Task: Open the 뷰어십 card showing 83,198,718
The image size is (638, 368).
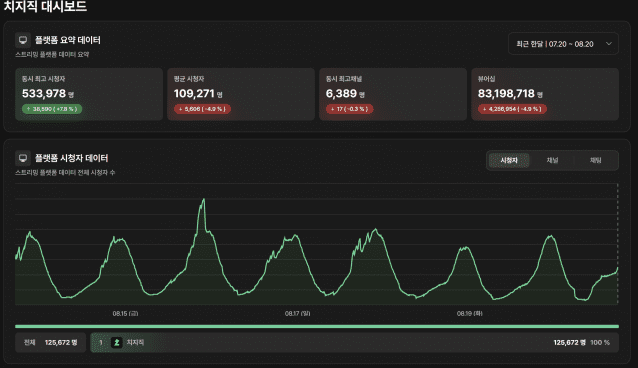Action: click(x=545, y=94)
